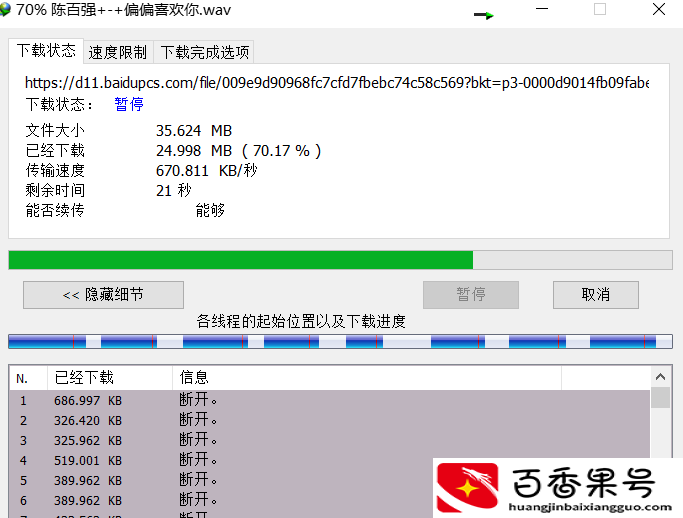Click the remaining time value 21 秒
The width and height of the screenshot is (683, 518).
point(173,190)
